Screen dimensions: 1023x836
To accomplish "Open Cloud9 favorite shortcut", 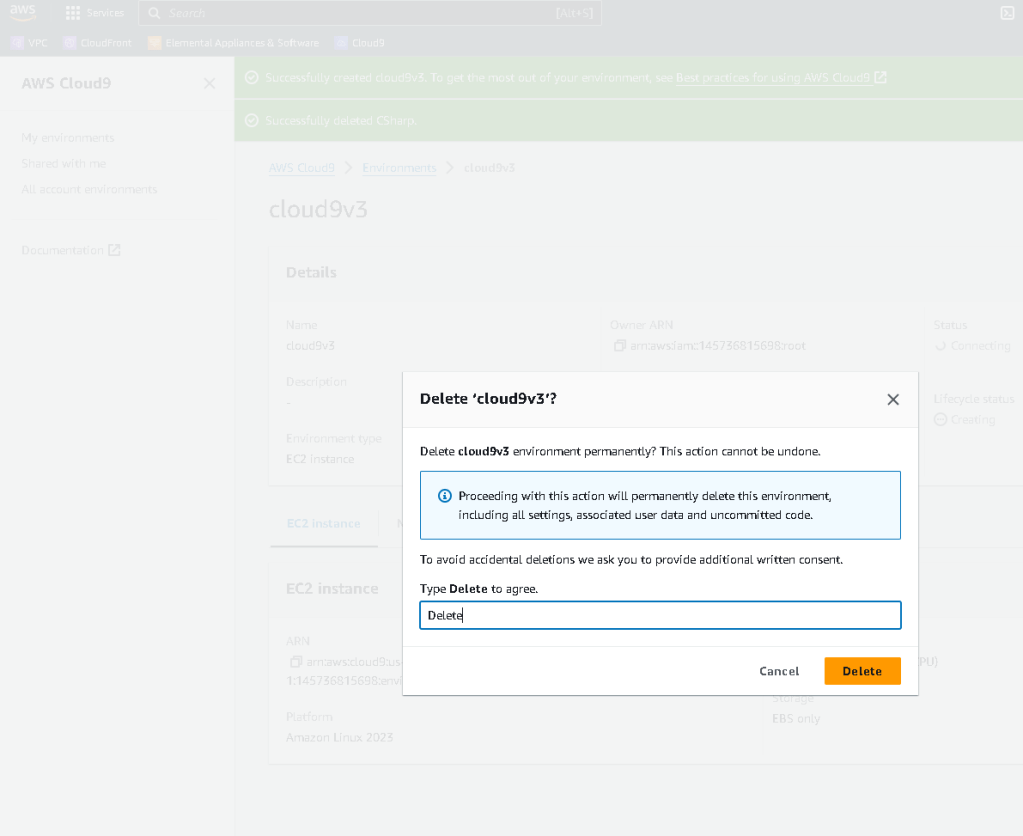I will coord(359,43).
